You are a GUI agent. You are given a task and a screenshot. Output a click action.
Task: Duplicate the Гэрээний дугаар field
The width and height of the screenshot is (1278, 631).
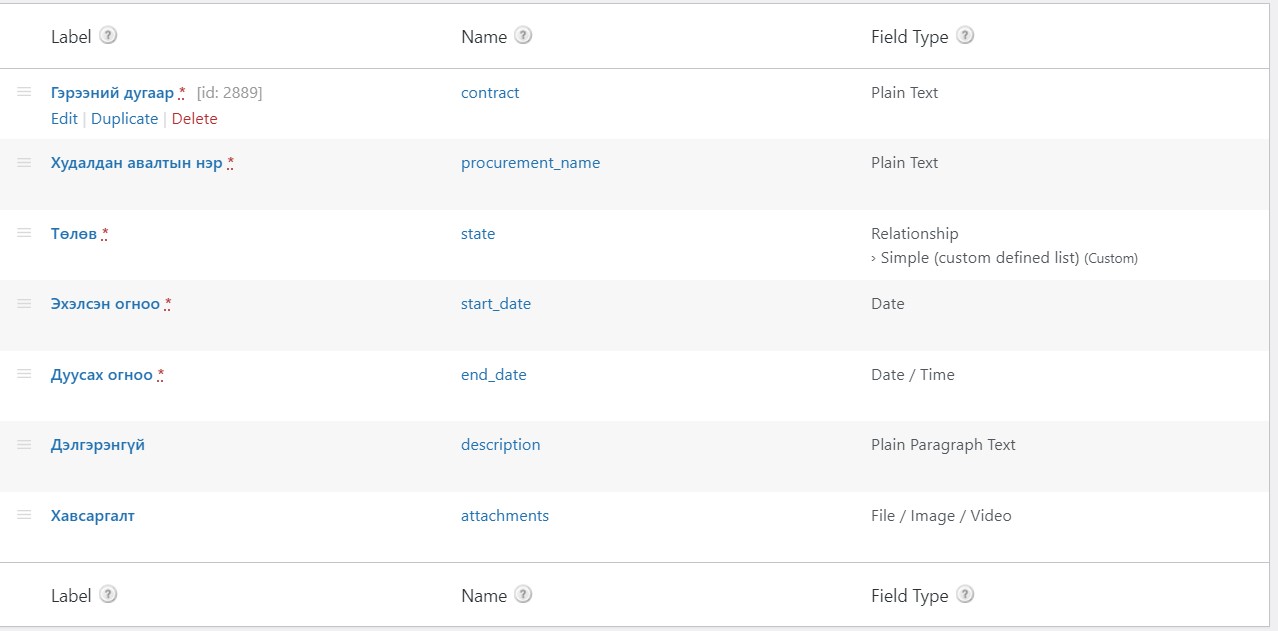pyautogui.click(x=124, y=119)
